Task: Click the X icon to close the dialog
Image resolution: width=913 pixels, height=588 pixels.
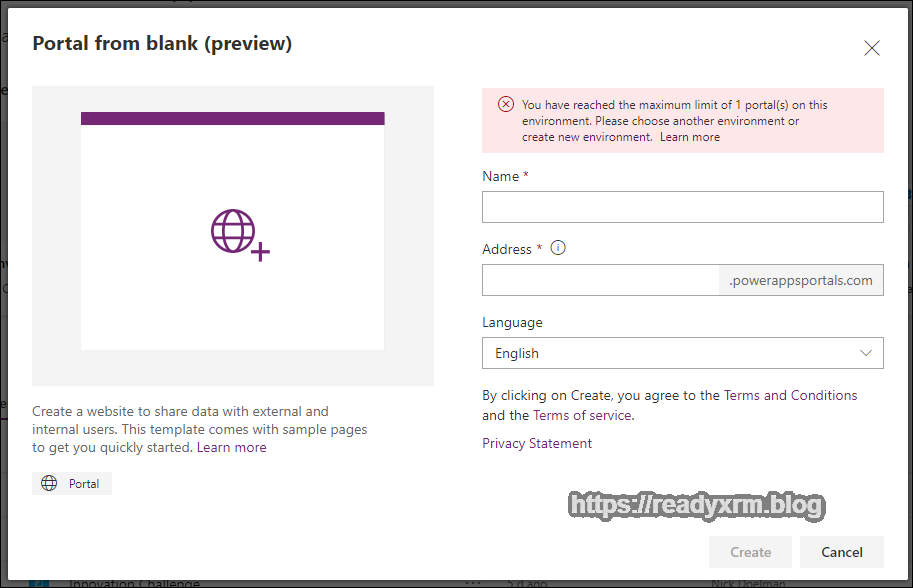Action: (x=871, y=47)
